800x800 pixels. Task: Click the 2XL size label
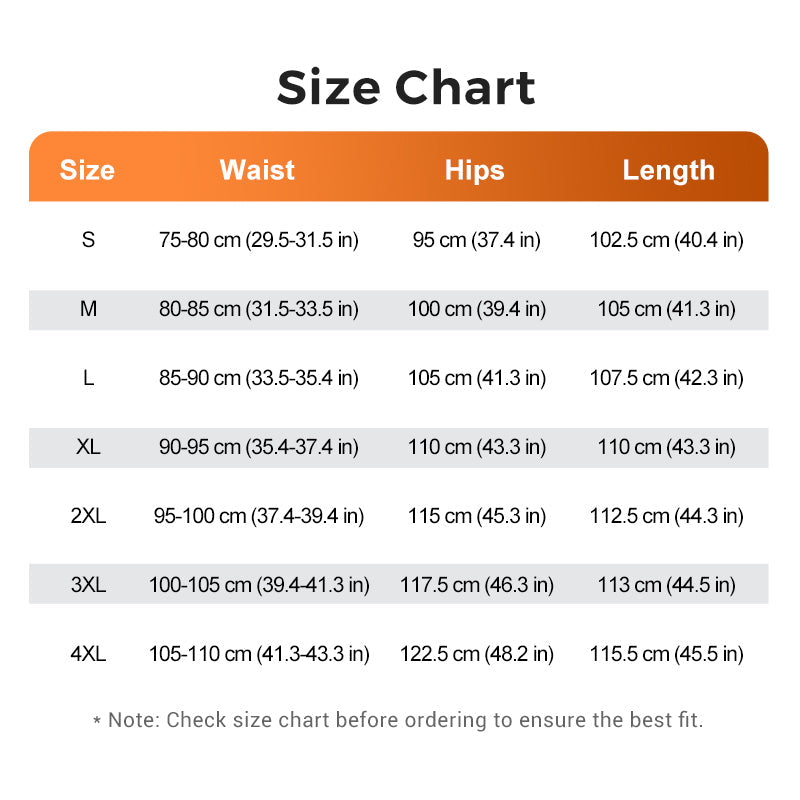point(88,516)
